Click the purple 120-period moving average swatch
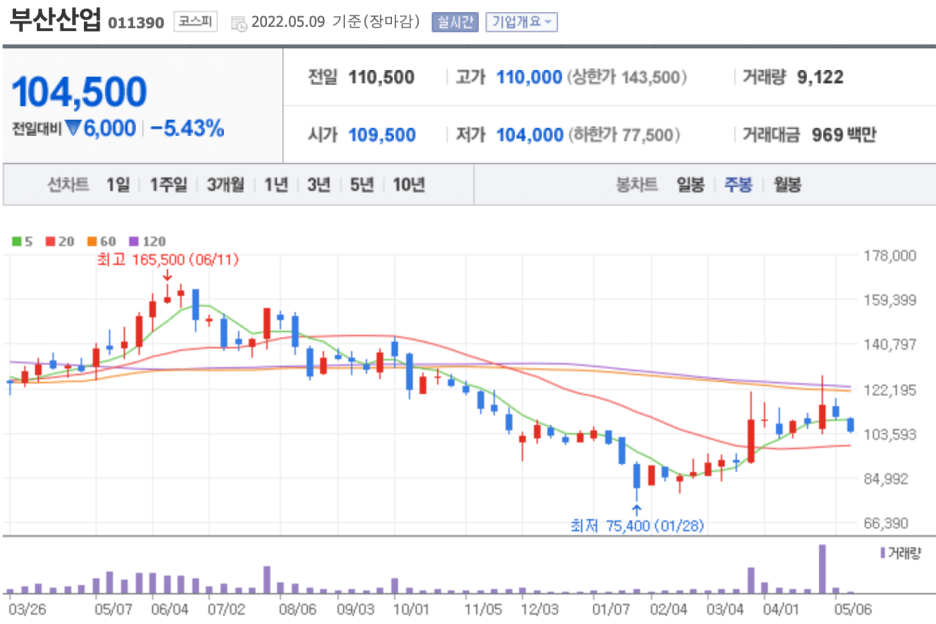 (134, 241)
